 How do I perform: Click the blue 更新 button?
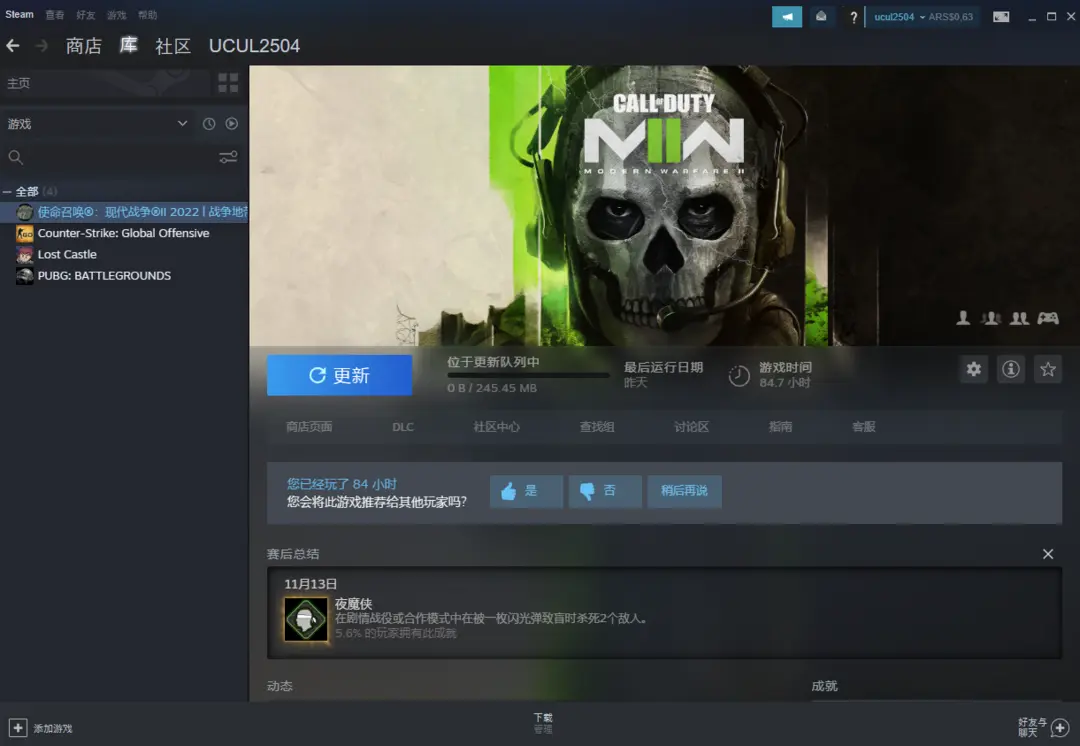[340, 375]
